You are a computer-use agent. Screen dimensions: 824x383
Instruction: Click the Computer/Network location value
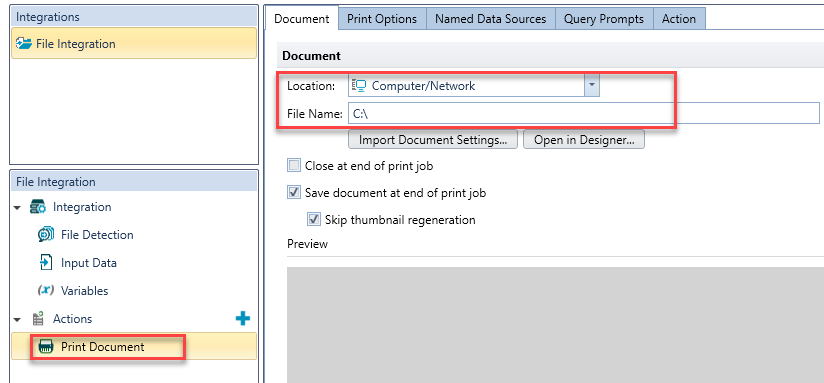coord(424,86)
